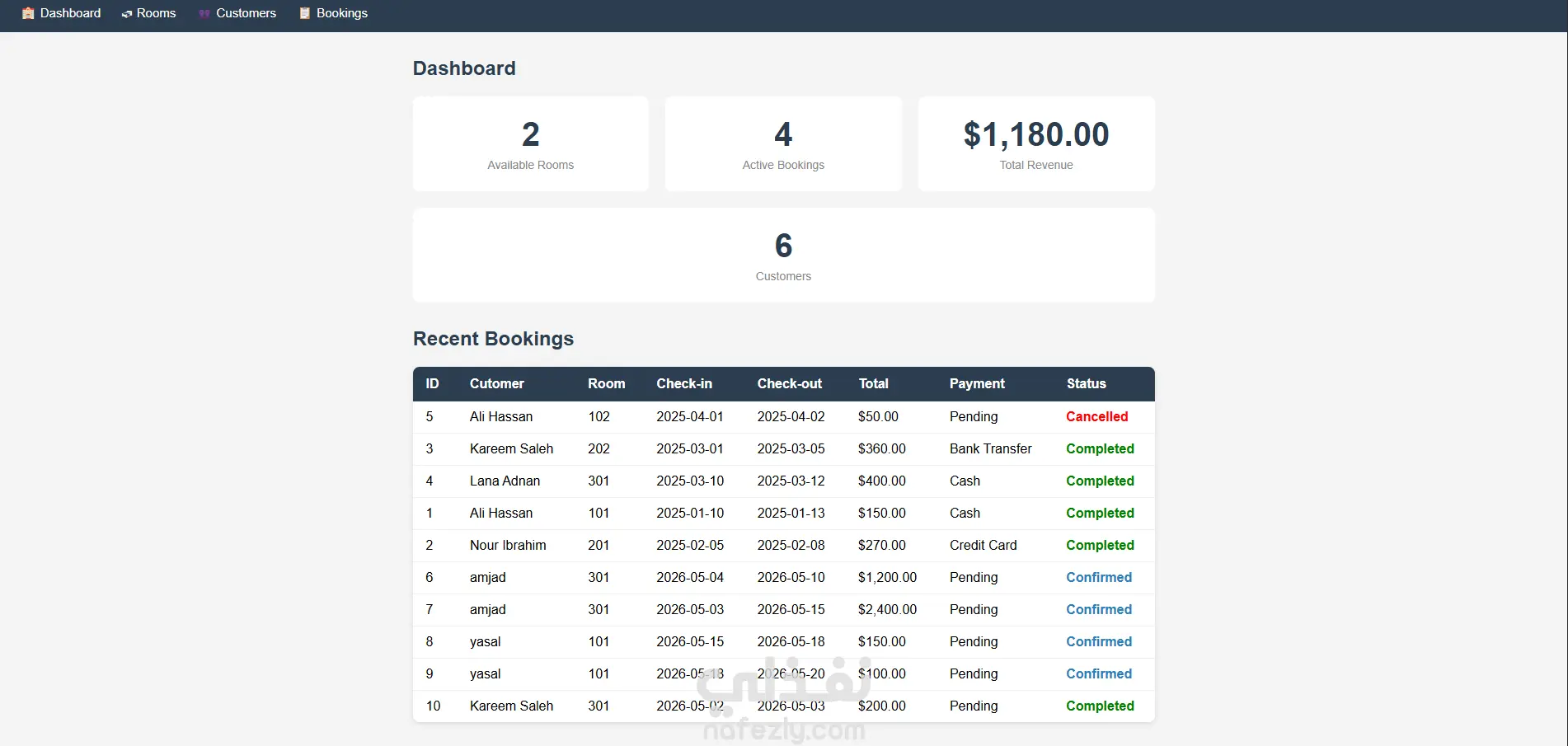Select the Nour Ibrahim booking row
The height and width of the screenshot is (746, 1568).
pyautogui.click(x=783, y=545)
